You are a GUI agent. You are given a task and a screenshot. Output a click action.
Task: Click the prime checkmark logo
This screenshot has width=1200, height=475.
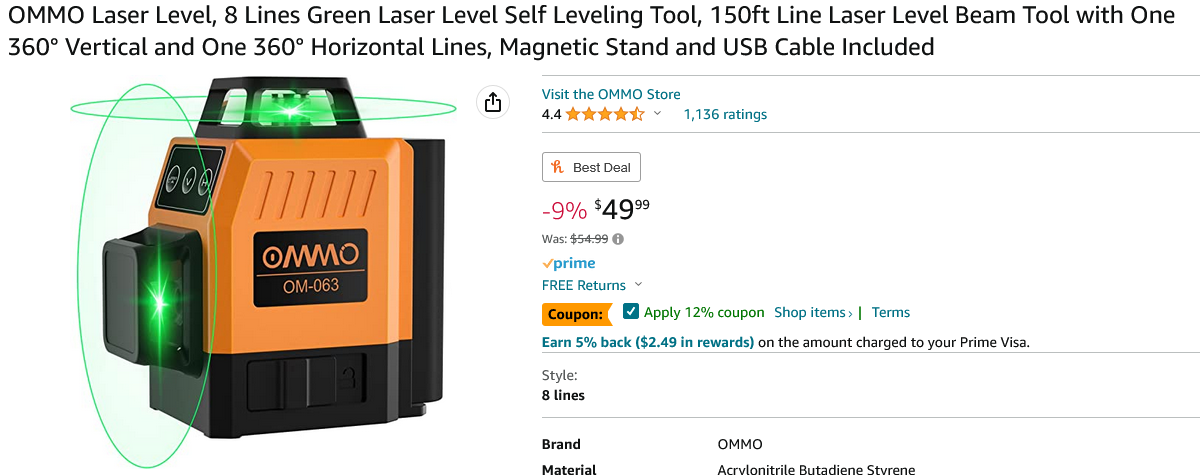click(x=568, y=263)
